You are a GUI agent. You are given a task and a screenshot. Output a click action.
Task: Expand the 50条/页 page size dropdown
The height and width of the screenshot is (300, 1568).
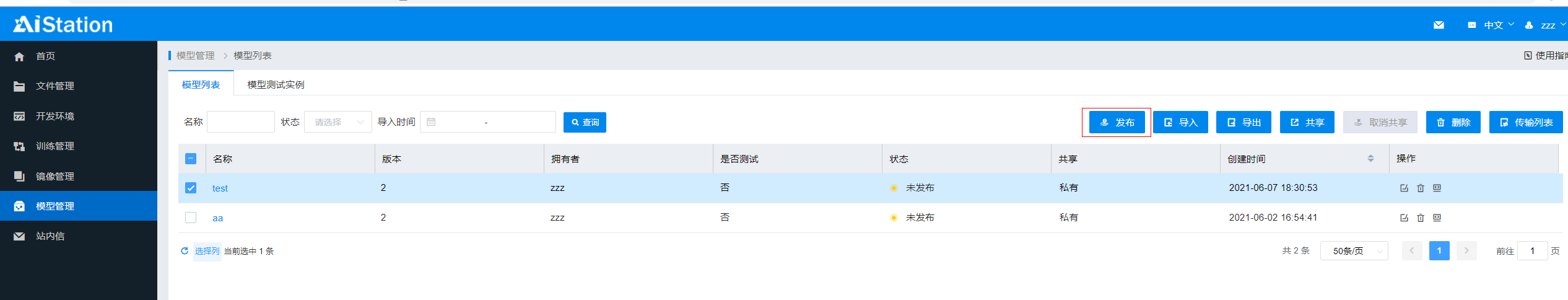(1354, 251)
